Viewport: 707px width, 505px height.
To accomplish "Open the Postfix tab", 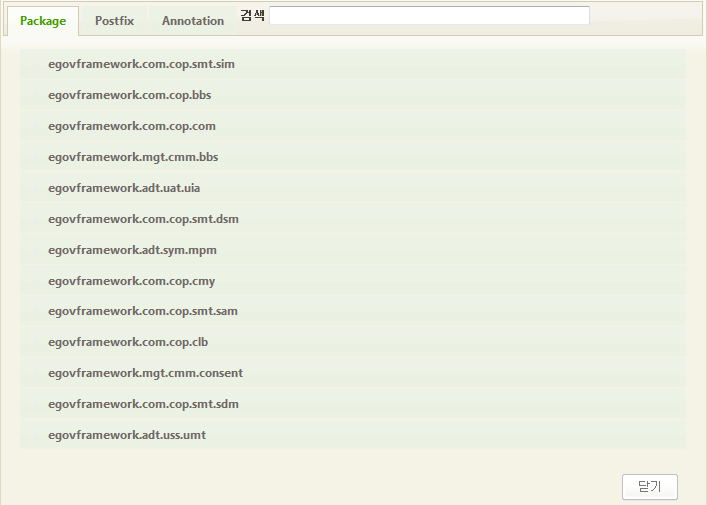I will (x=114, y=21).
